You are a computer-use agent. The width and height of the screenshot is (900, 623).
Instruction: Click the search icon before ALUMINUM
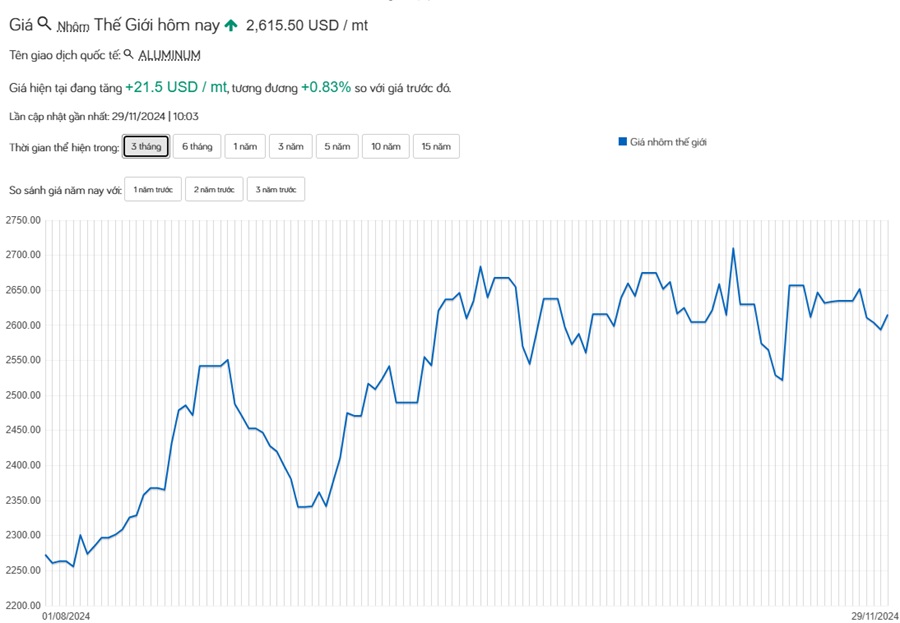[x=128, y=54]
